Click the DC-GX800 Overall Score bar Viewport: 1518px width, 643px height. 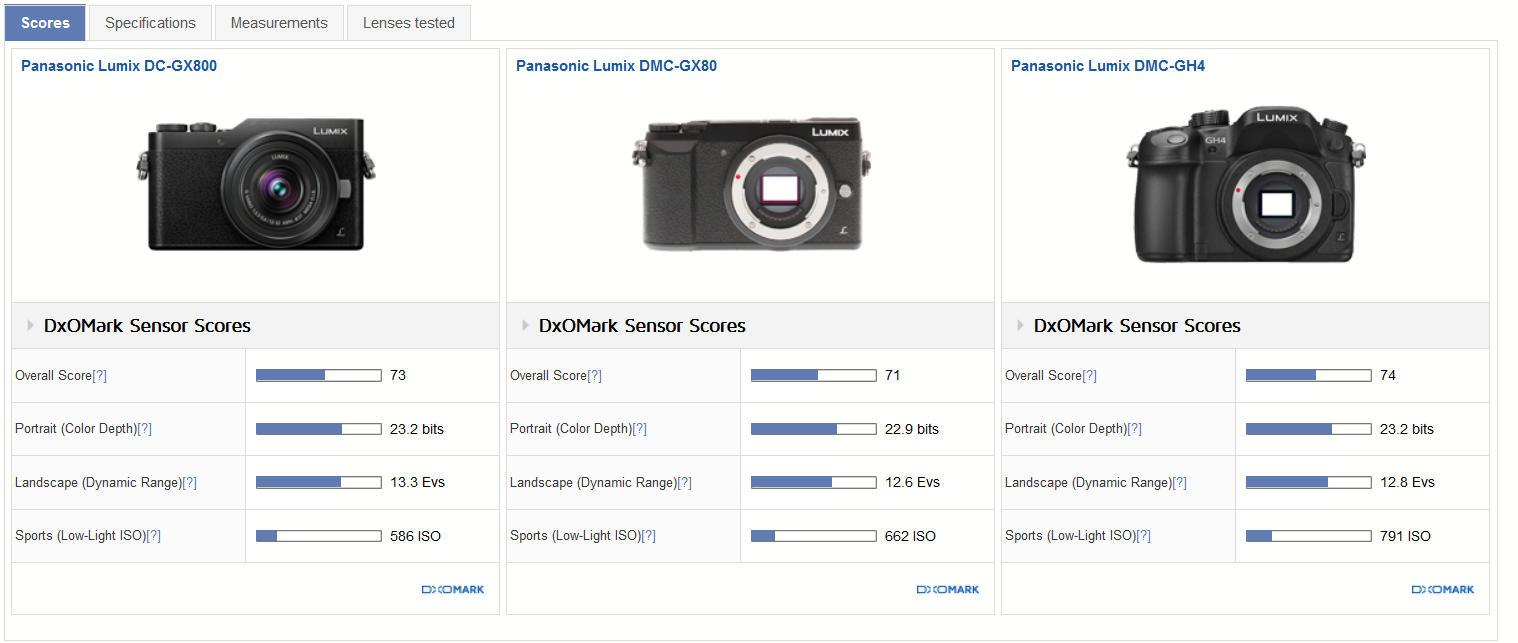pos(319,375)
